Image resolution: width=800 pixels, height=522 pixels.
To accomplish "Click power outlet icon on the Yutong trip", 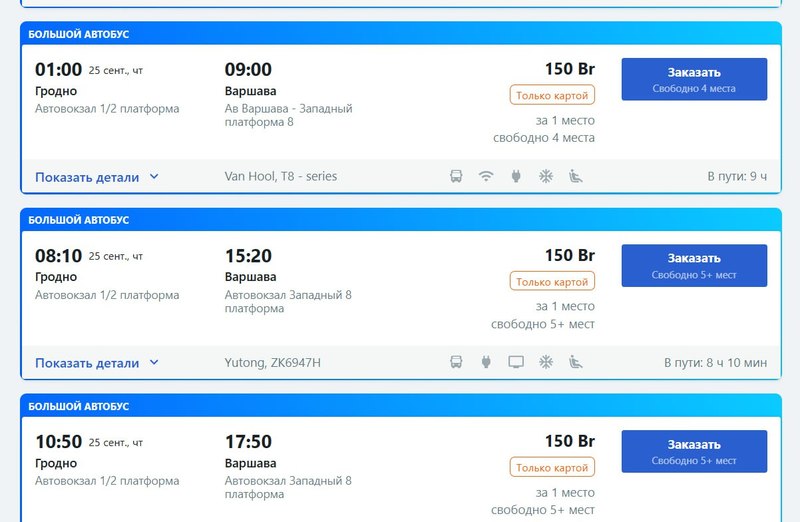I will pos(486,362).
